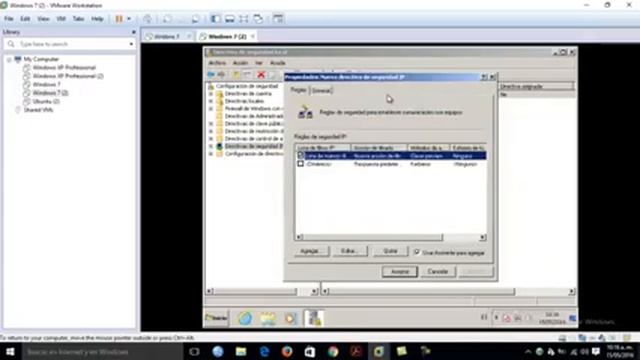Click the Aceptar button

point(400,272)
